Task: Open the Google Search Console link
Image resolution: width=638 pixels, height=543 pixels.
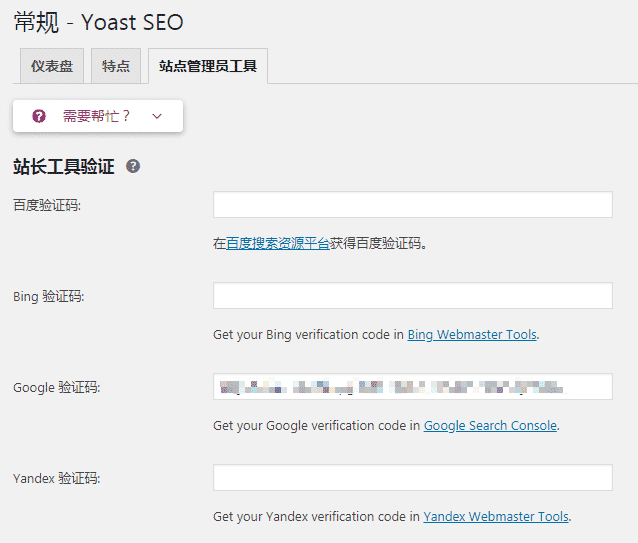Action: tap(490, 426)
